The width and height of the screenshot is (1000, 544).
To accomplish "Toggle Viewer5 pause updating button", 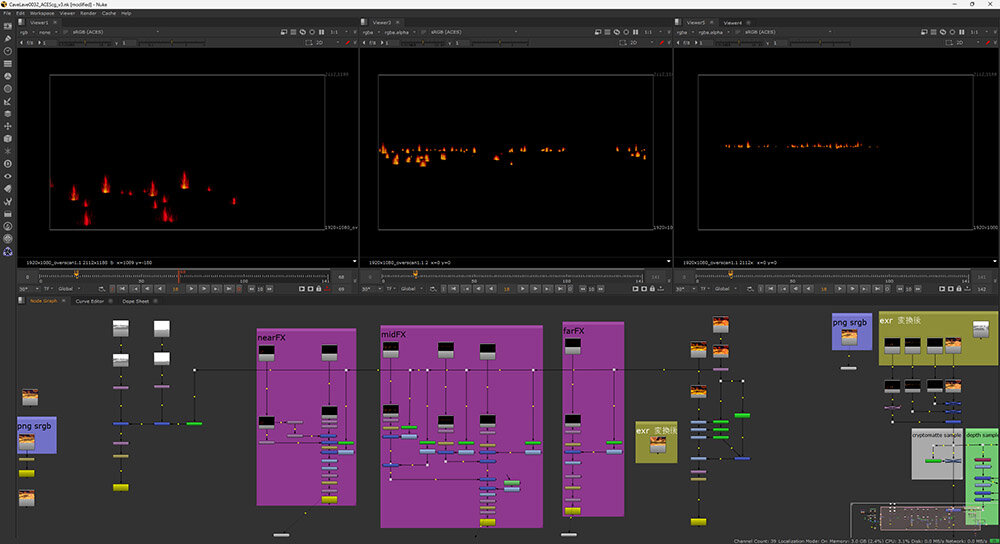I will click(961, 32).
